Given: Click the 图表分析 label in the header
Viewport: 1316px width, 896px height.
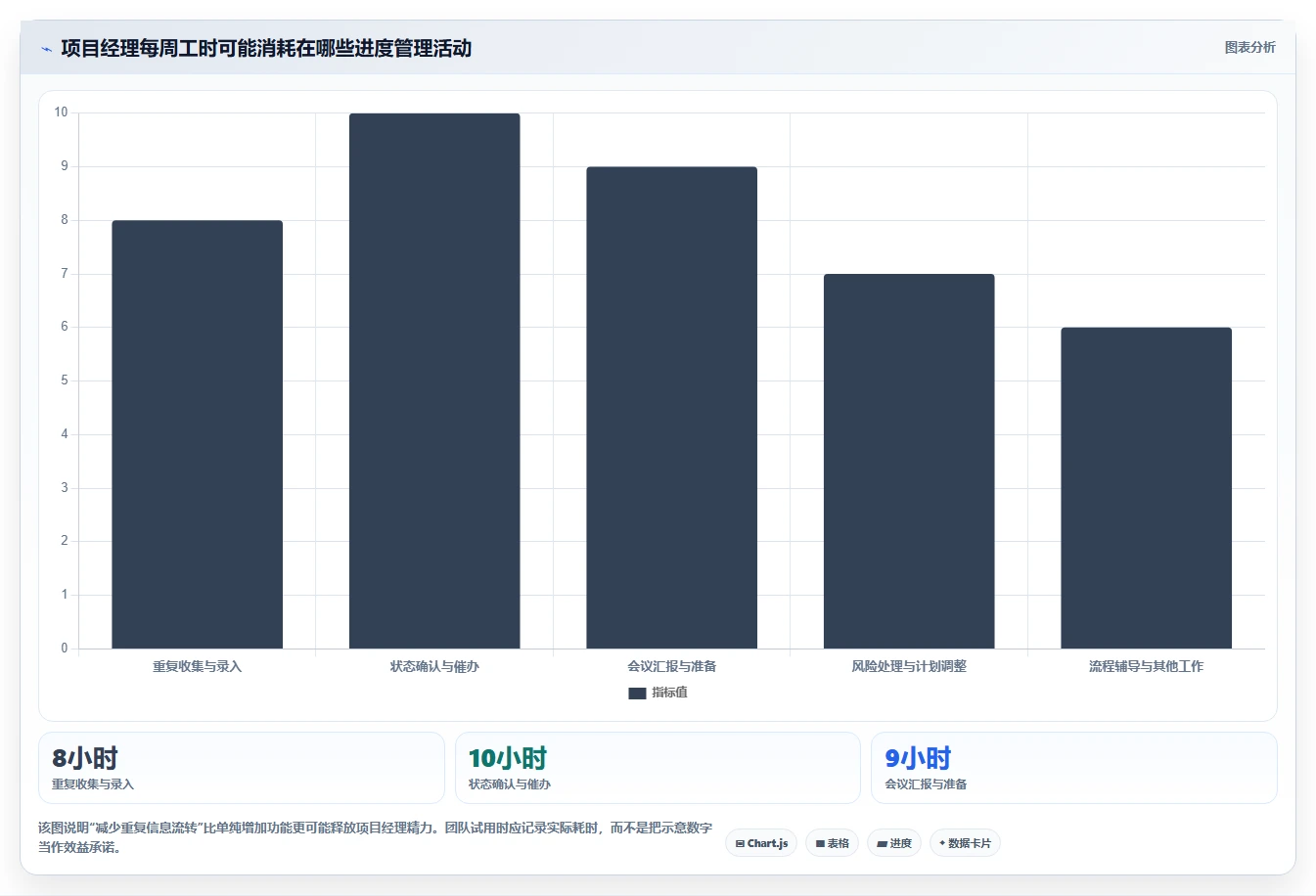Looking at the screenshot, I should pyautogui.click(x=1249, y=47).
